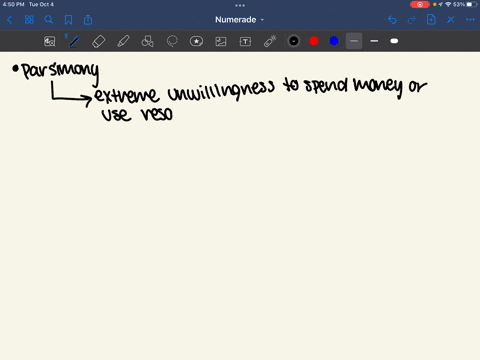Choose the blue pen color
This screenshot has width=480, height=360.
click(x=334, y=41)
